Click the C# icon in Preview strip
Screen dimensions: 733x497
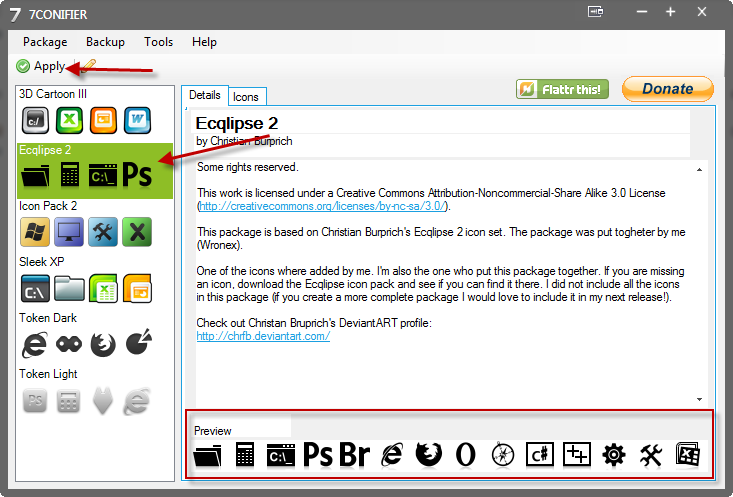(539, 454)
